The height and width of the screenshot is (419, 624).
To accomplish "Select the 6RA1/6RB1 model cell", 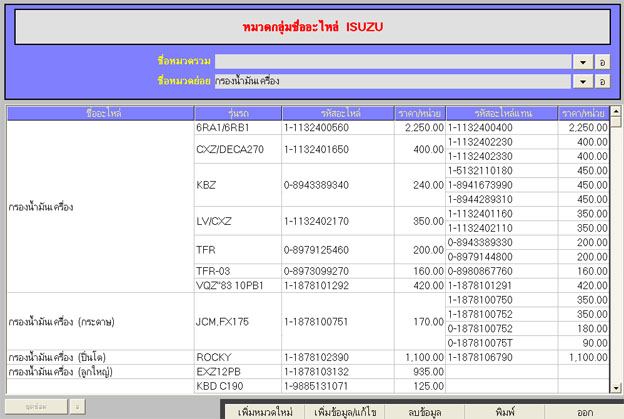I will [238, 128].
